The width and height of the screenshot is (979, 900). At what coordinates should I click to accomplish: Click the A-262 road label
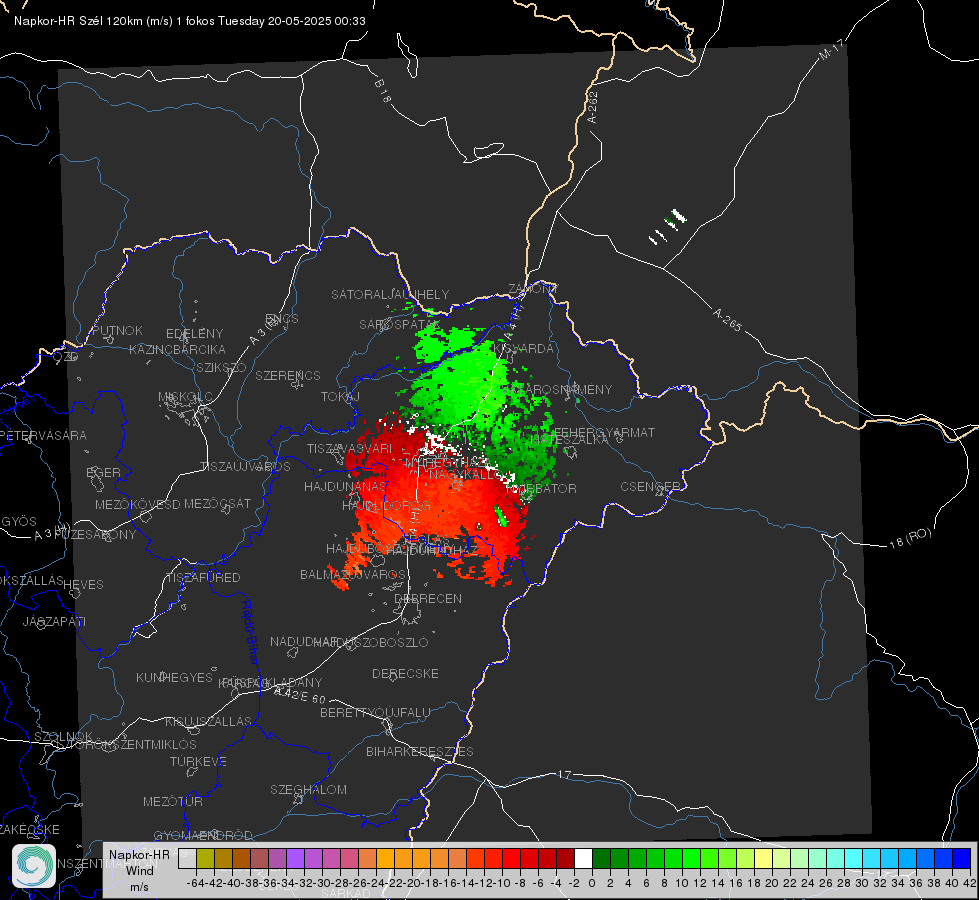click(x=593, y=107)
